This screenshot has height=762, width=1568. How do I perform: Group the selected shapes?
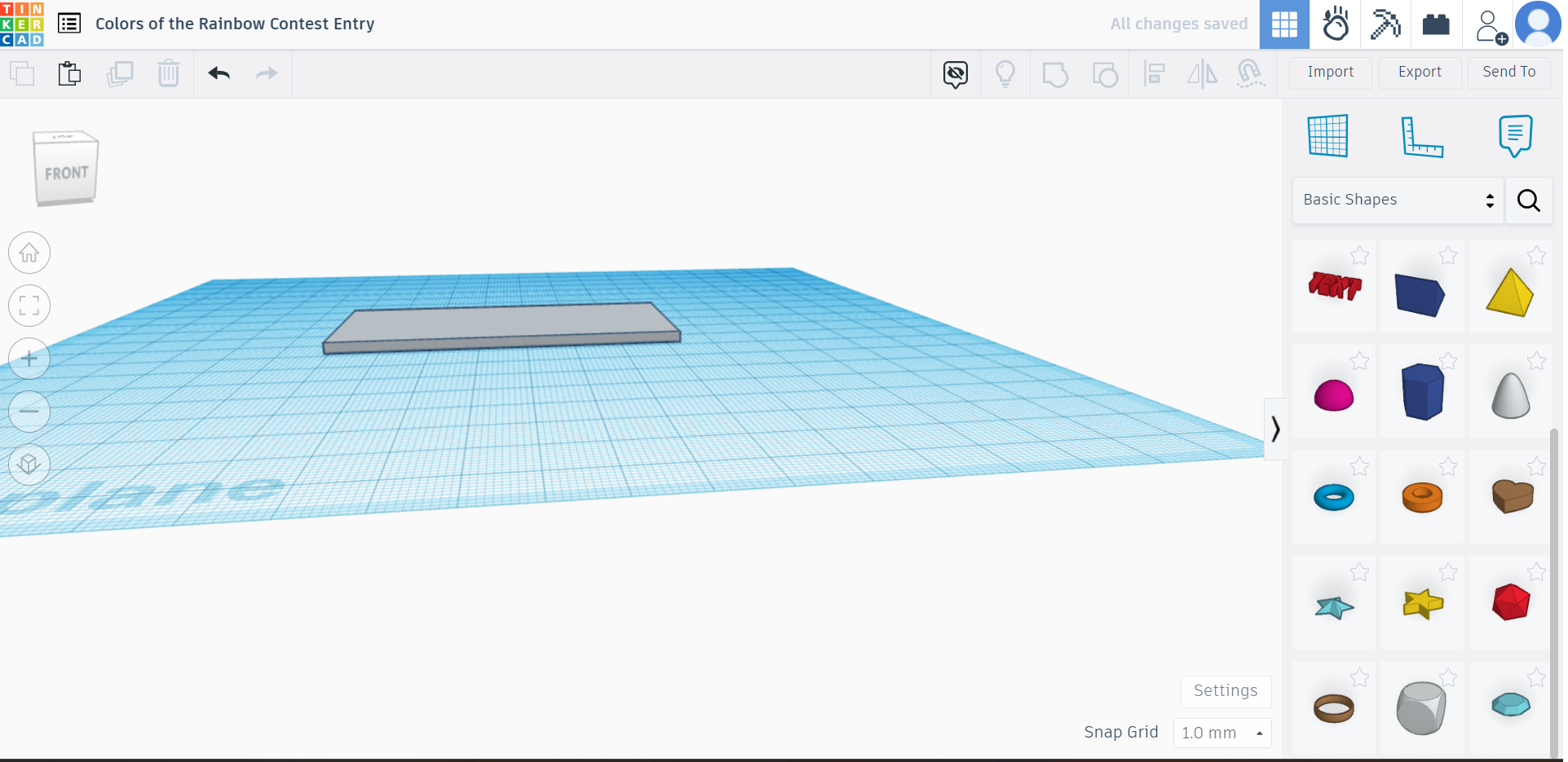1055,73
